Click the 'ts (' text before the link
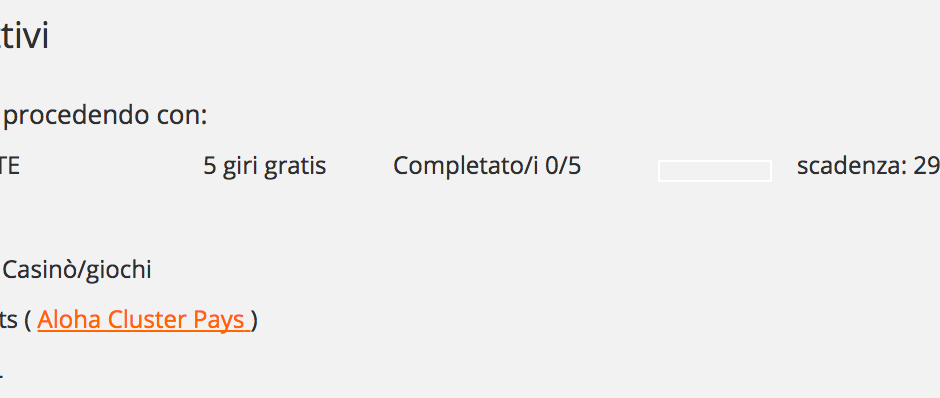940x398 pixels. coord(16,321)
